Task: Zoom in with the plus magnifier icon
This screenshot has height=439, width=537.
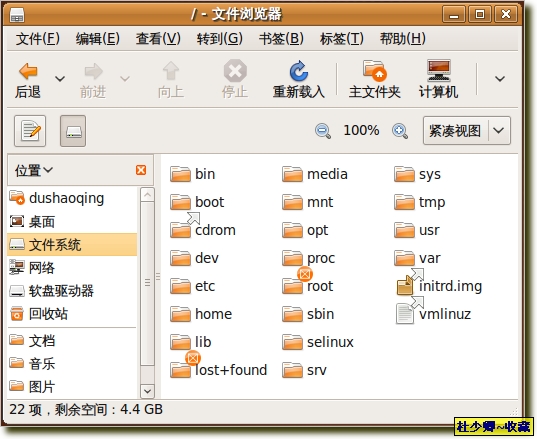Action: pyautogui.click(x=400, y=131)
